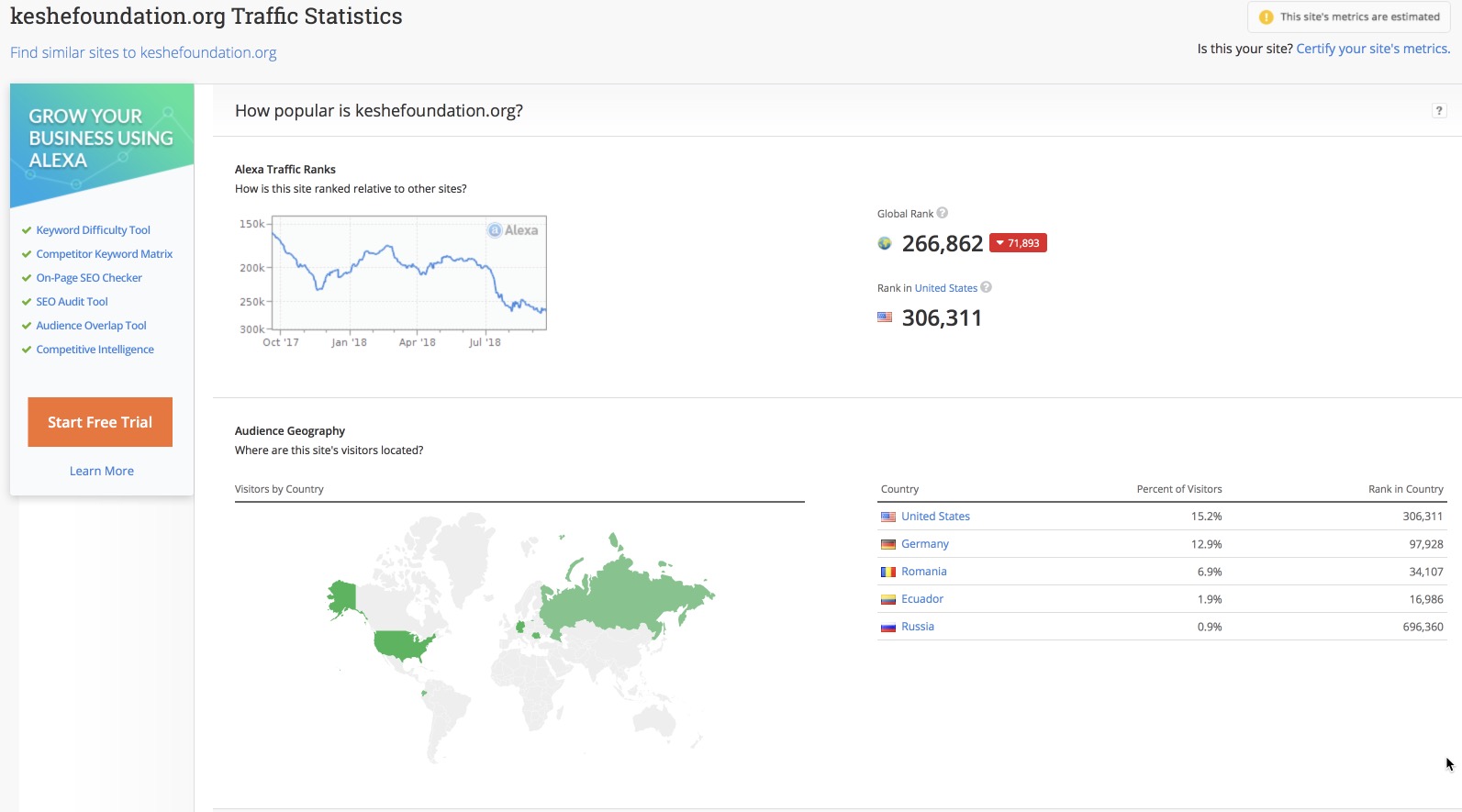Click the Learn More link

click(x=102, y=471)
